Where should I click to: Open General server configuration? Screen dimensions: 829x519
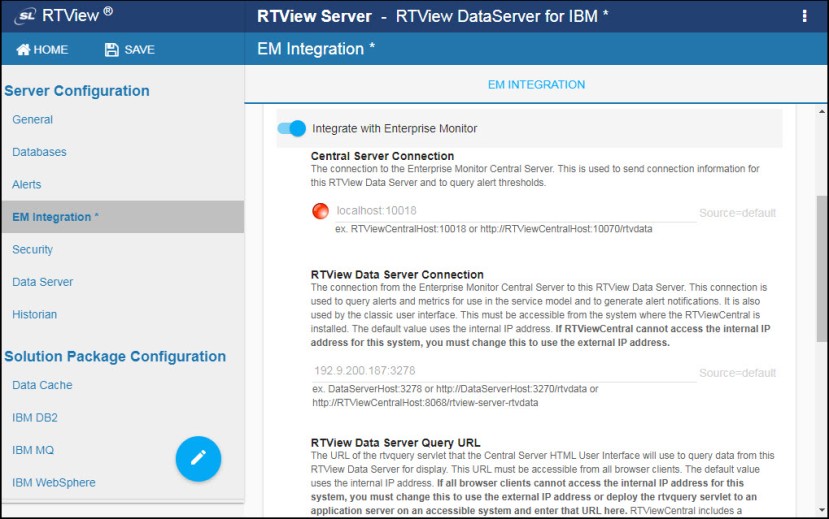(x=33, y=120)
